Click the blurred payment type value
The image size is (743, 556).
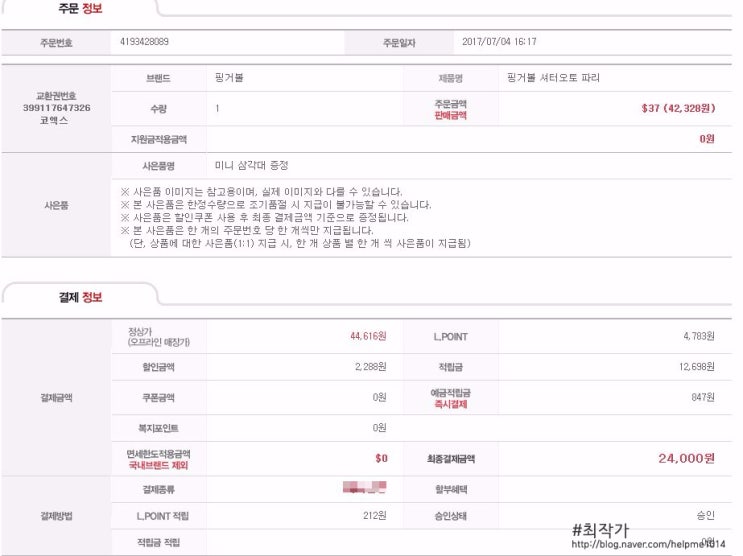364,487
